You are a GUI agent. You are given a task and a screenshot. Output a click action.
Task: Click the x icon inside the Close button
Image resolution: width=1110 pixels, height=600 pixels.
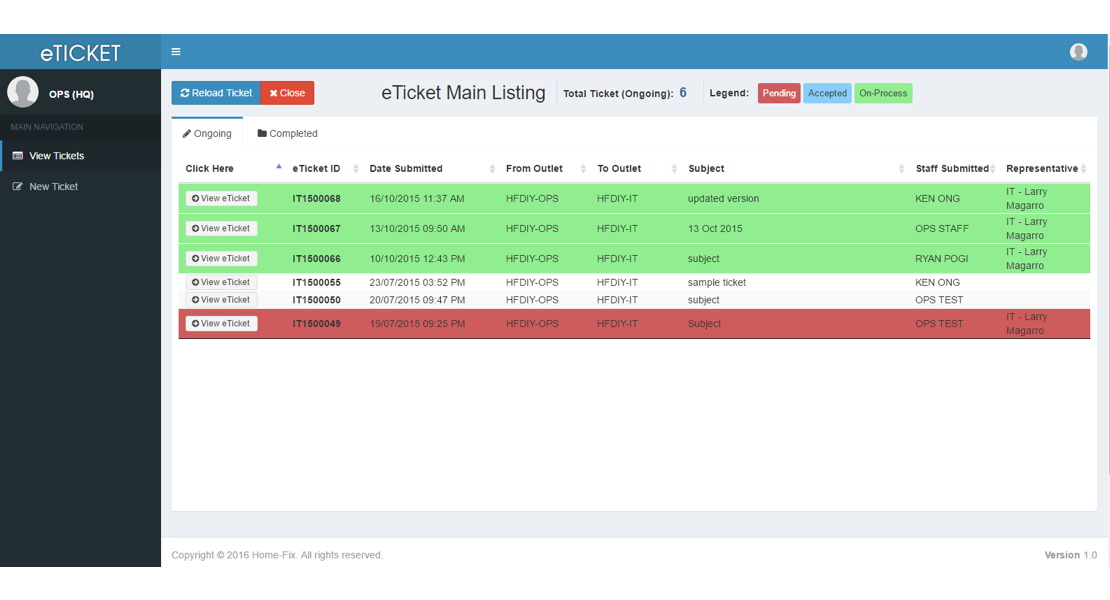274,92
